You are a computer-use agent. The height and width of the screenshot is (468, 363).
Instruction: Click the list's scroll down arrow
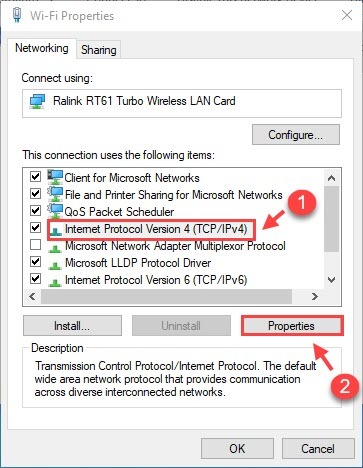point(332,280)
